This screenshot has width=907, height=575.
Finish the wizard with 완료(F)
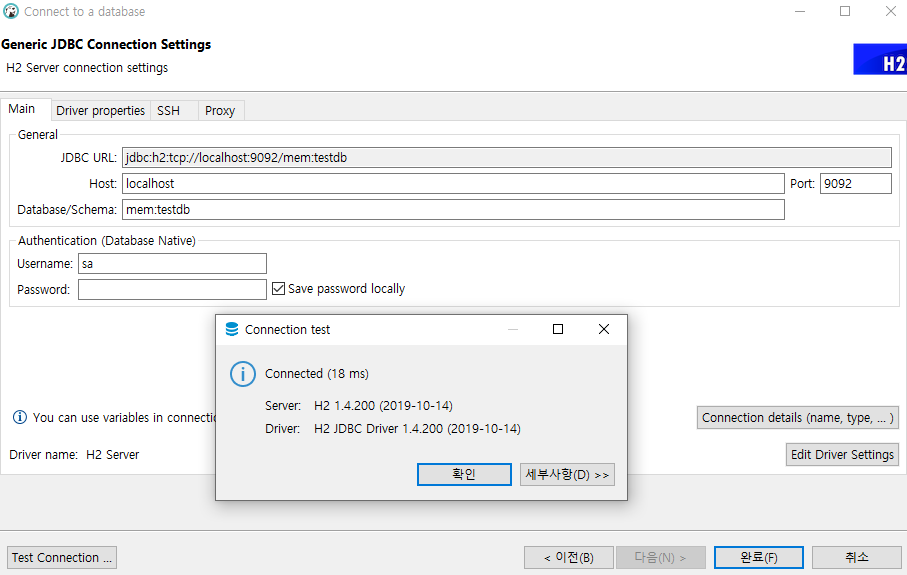758,558
